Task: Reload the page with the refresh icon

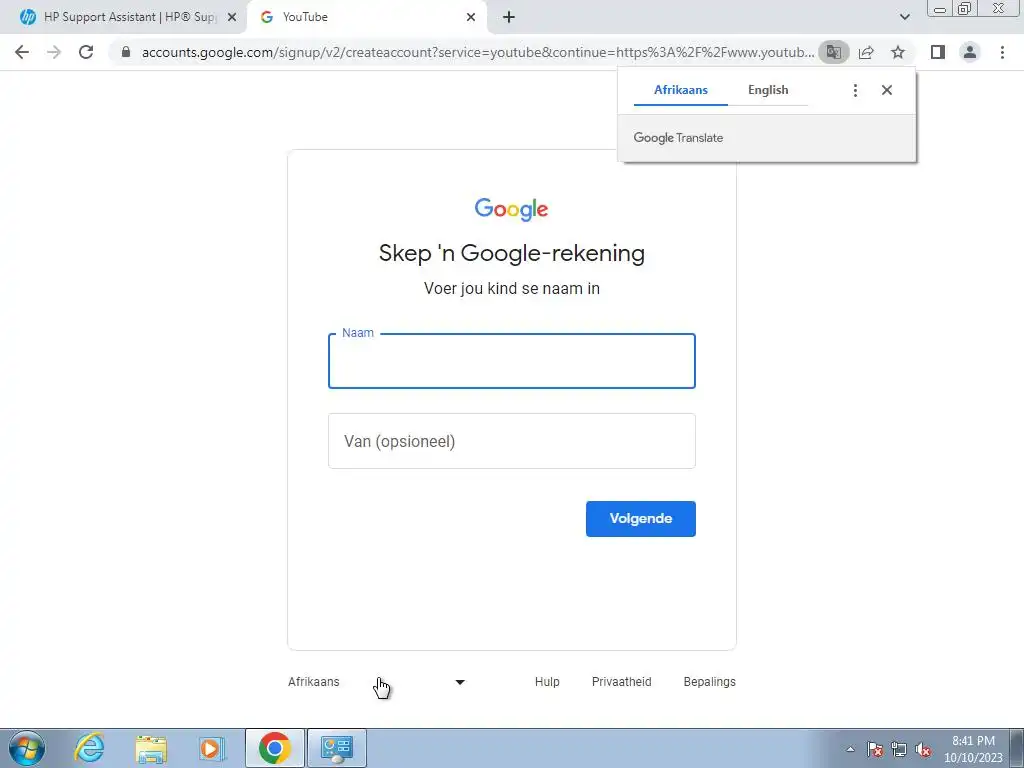Action: tap(86, 52)
